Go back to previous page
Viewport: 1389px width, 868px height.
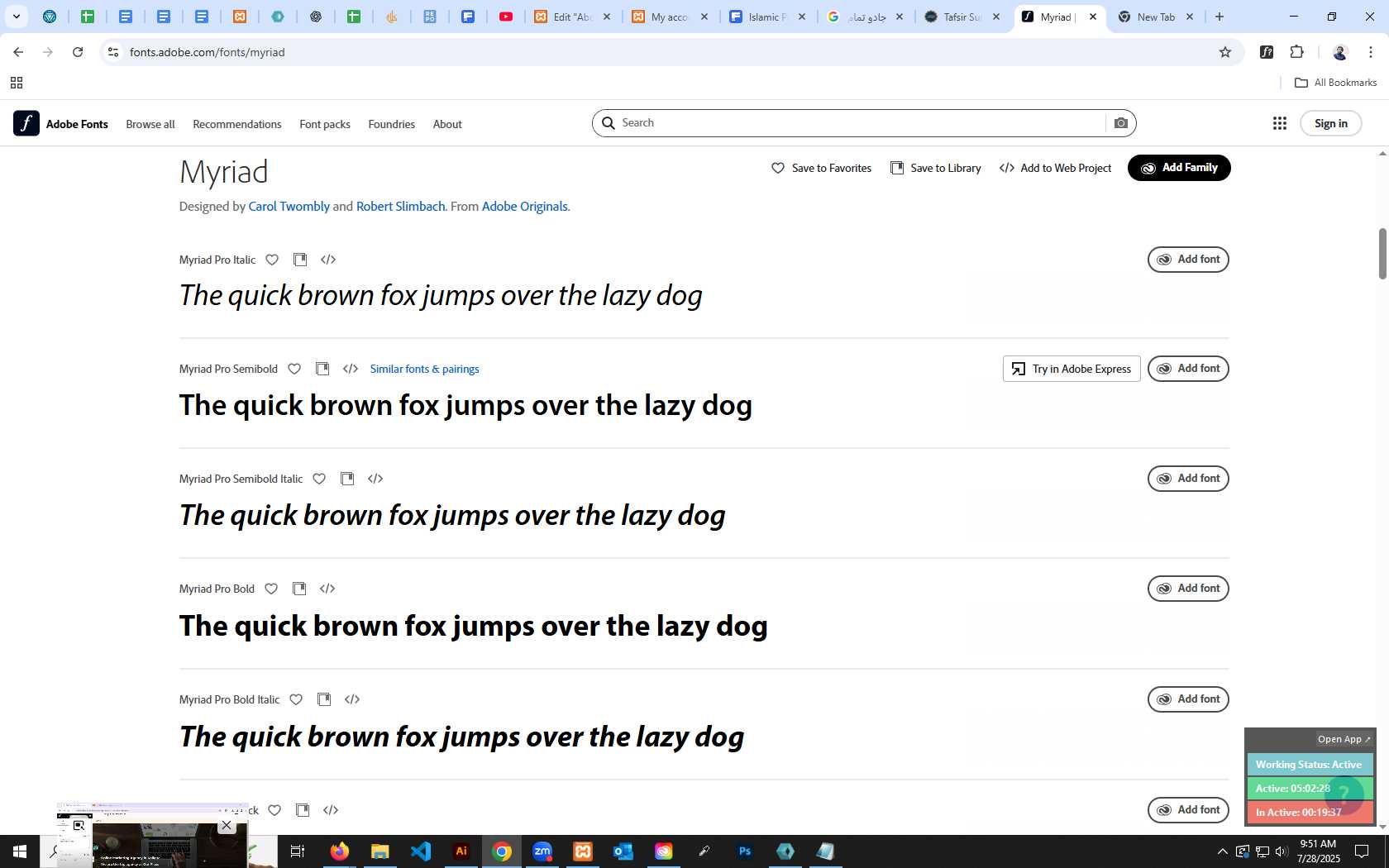click(x=18, y=52)
